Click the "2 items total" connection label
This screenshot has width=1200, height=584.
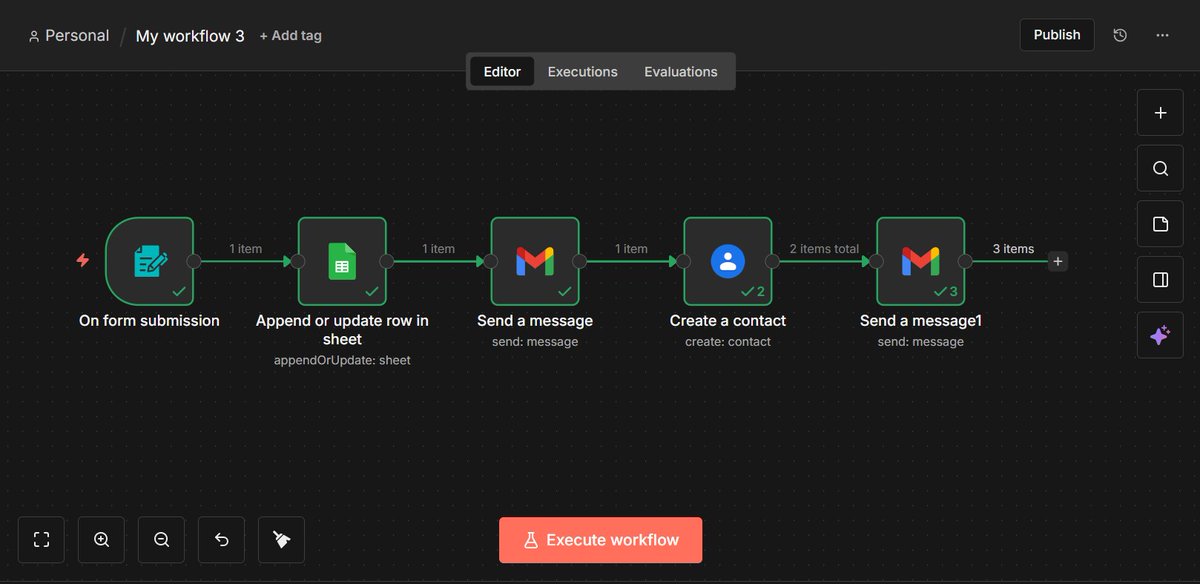coord(824,249)
